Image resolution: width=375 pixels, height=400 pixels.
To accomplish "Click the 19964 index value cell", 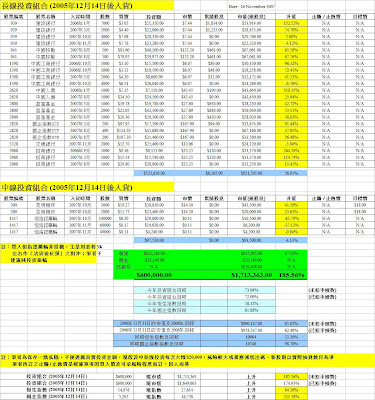I will click(252, 337).
